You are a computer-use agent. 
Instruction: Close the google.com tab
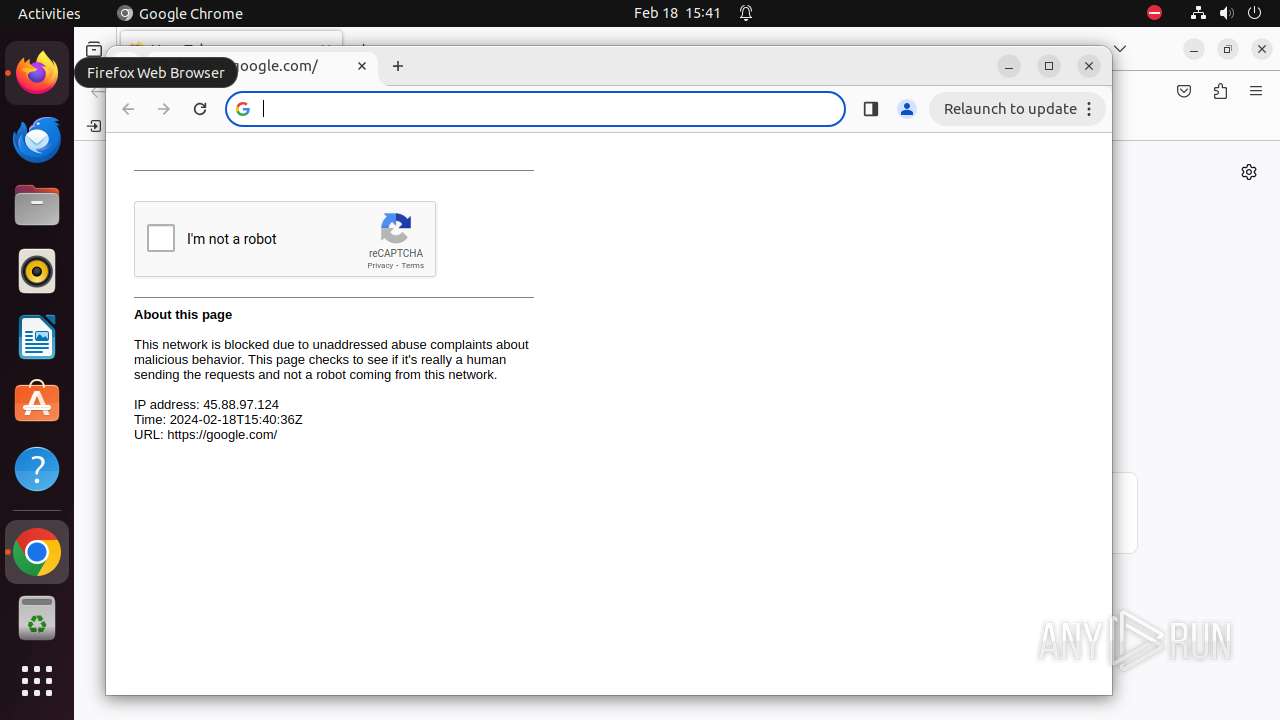(x=362, y=66)
